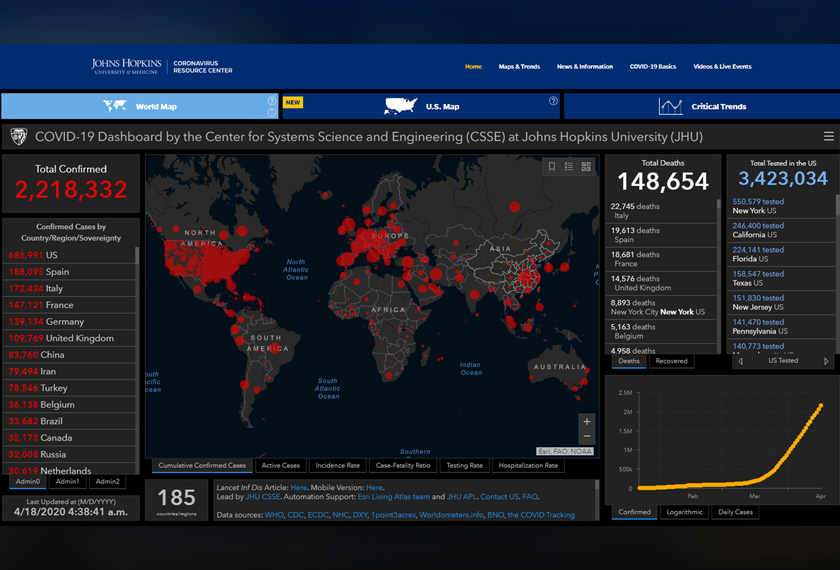Open the FAQ link

pos(530,497)
